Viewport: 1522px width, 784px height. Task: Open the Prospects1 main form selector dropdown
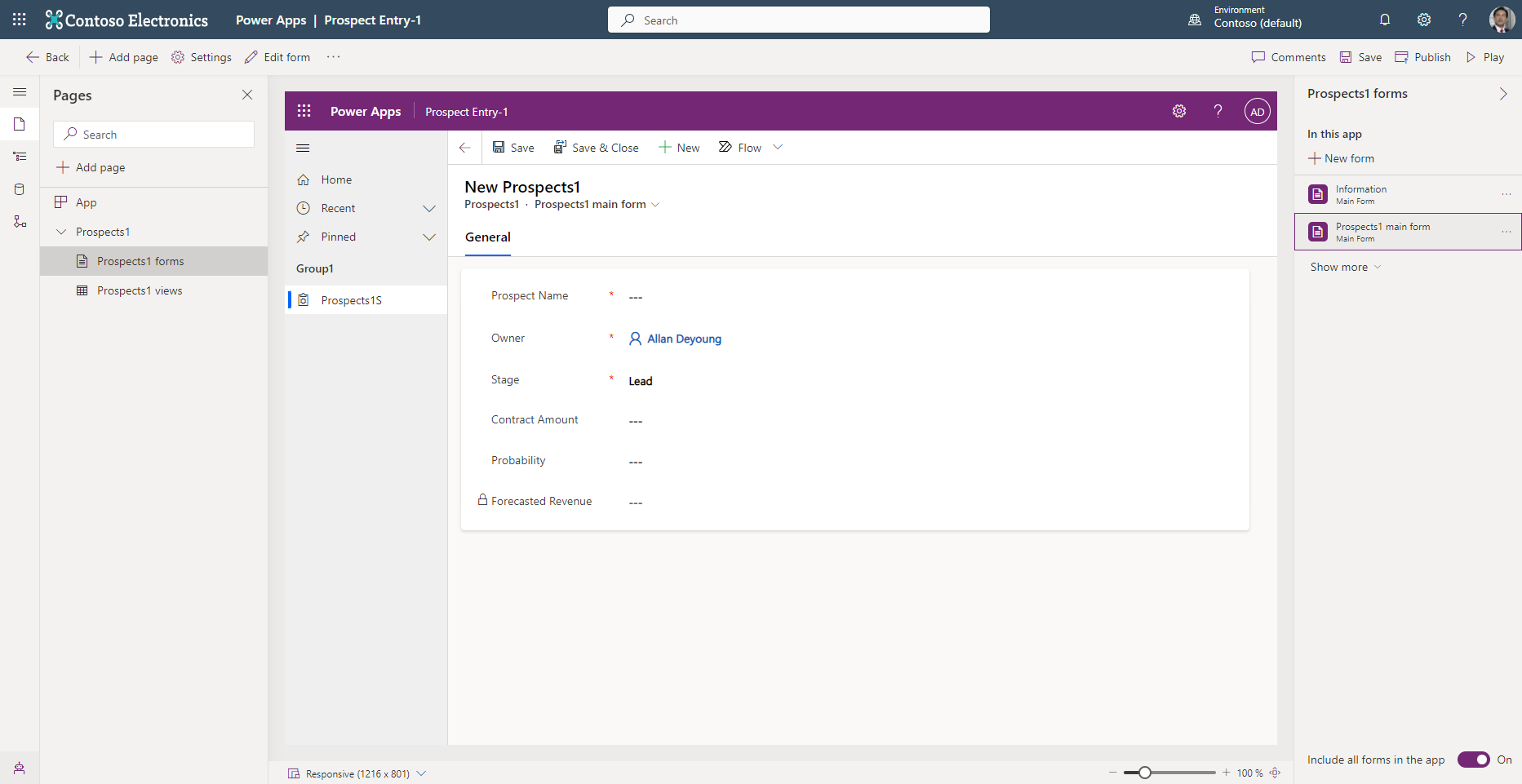[655, 205]
